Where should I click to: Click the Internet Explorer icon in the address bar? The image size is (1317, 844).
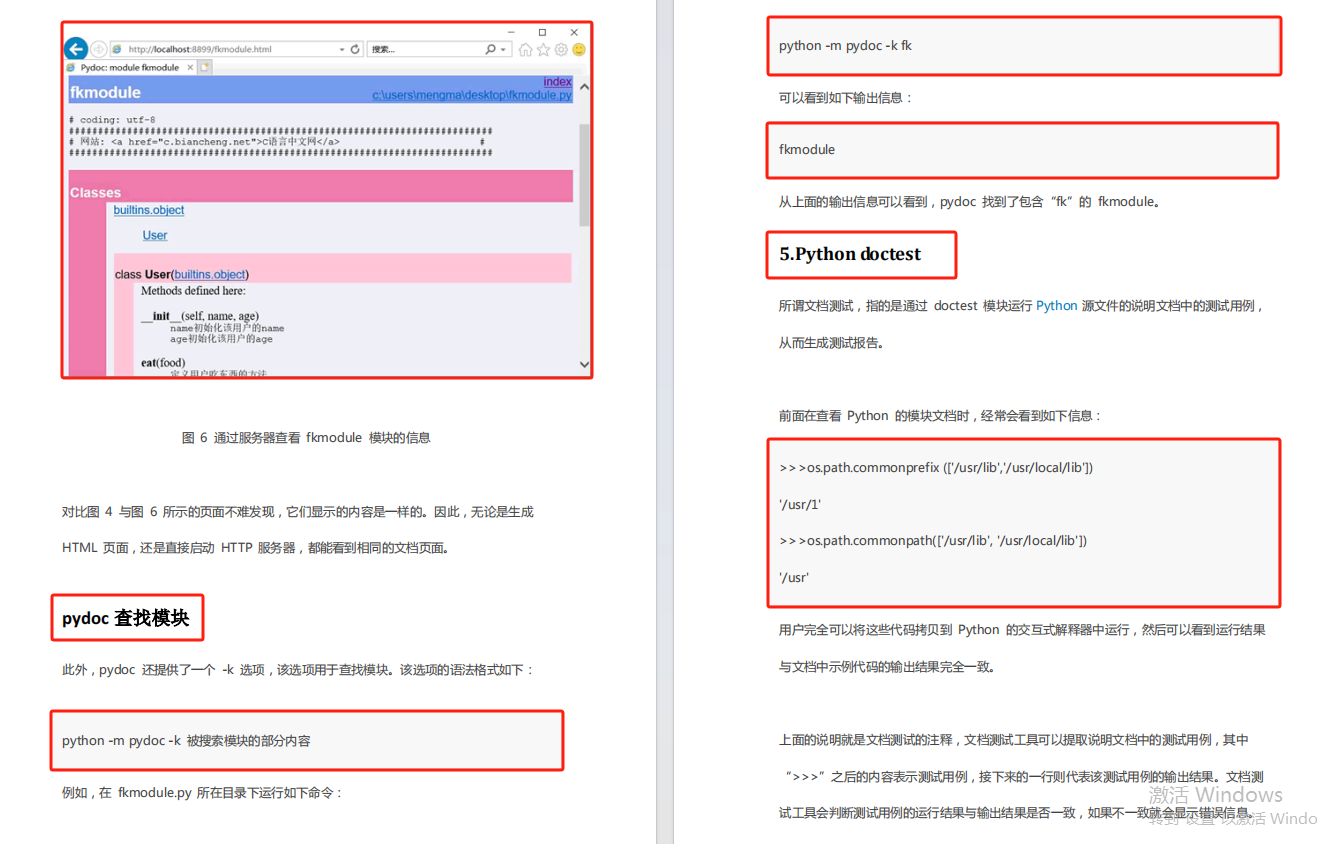pos(118,48)
